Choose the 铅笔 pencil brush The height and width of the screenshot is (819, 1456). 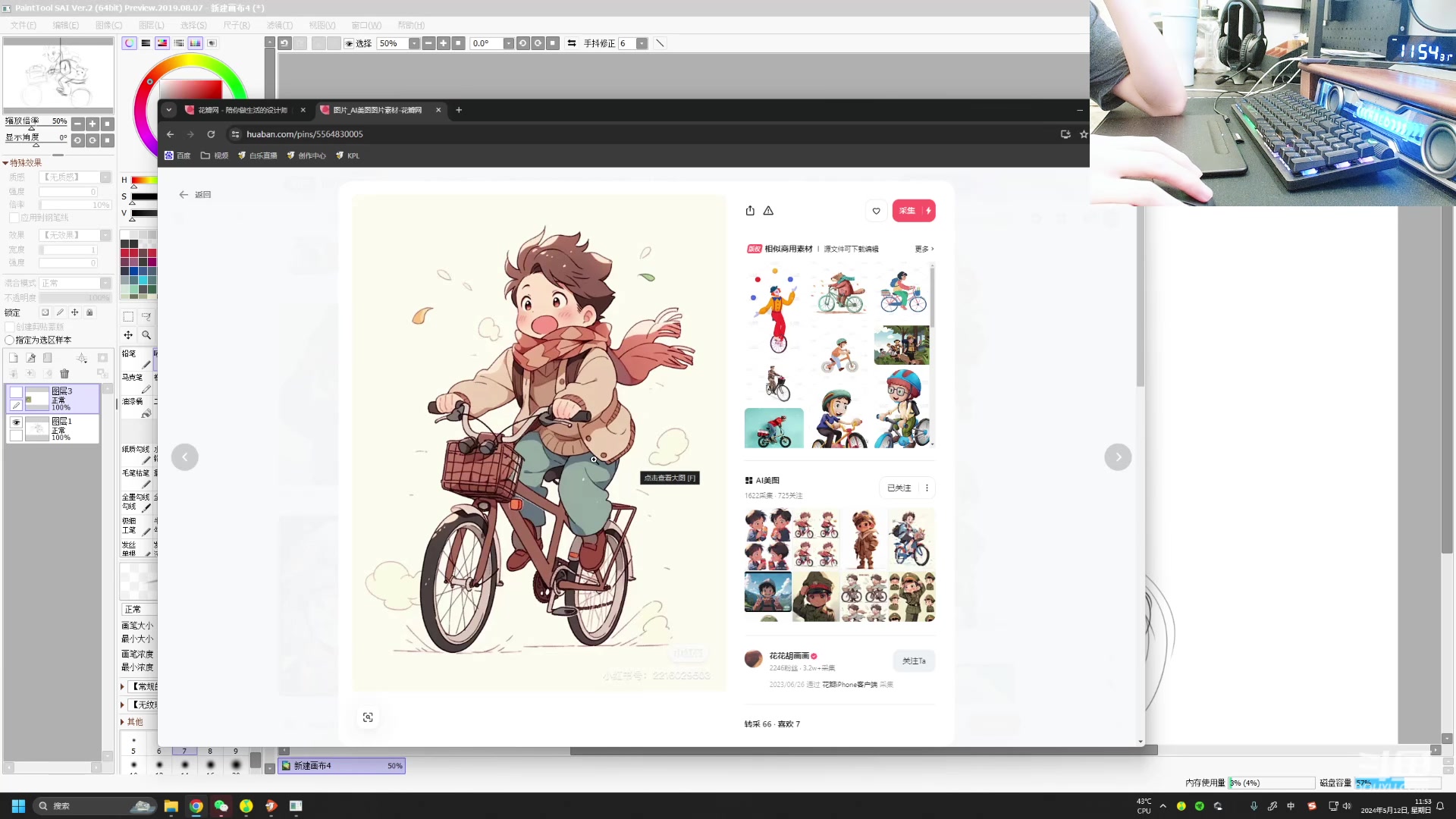point(137,359)
